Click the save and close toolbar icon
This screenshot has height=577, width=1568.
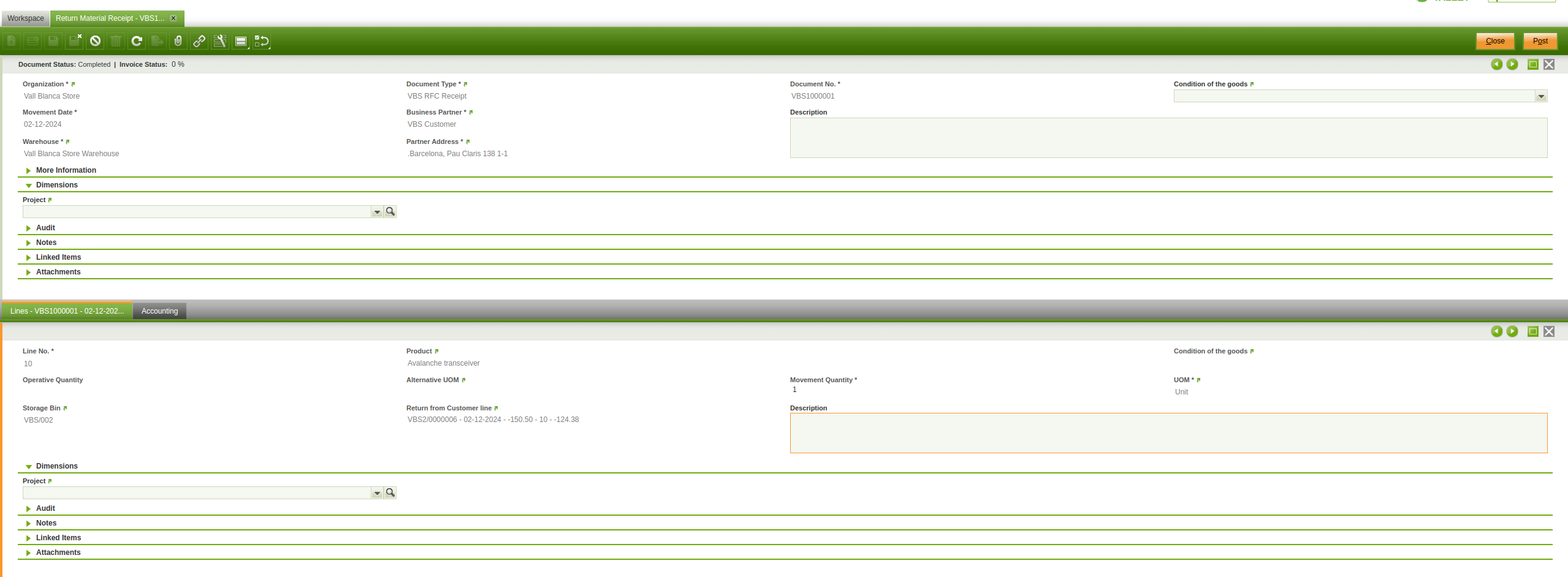pos(74,41)
